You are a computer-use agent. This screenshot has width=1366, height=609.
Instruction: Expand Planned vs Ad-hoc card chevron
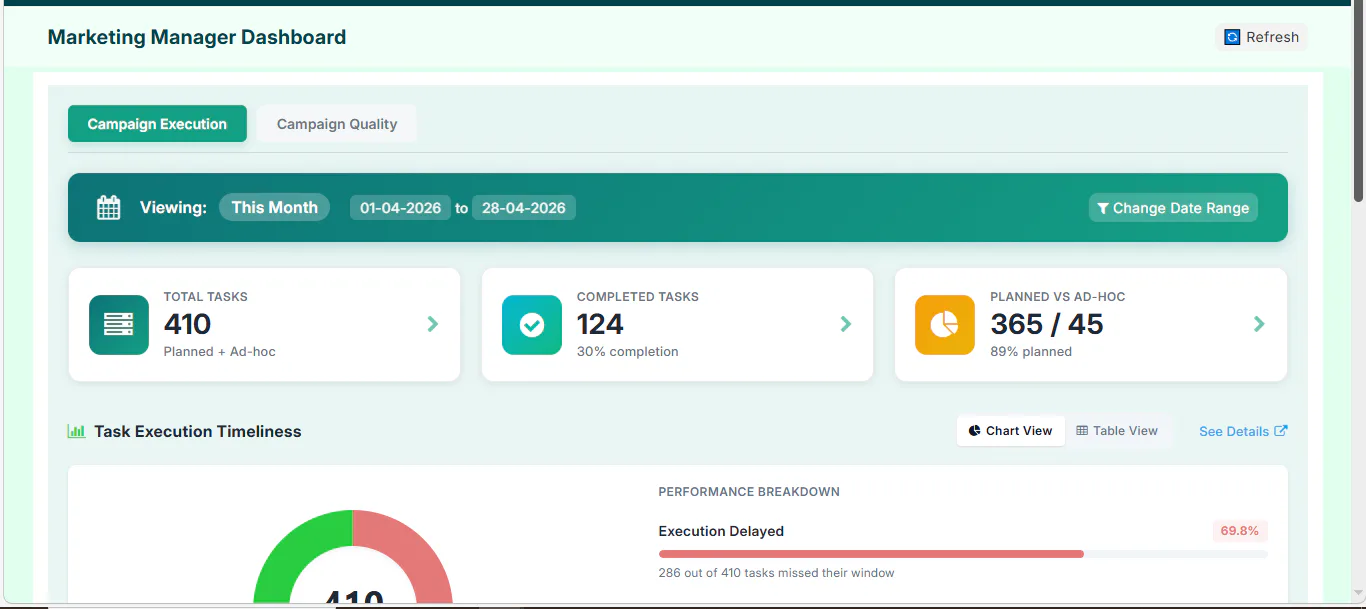(1259, 324)
